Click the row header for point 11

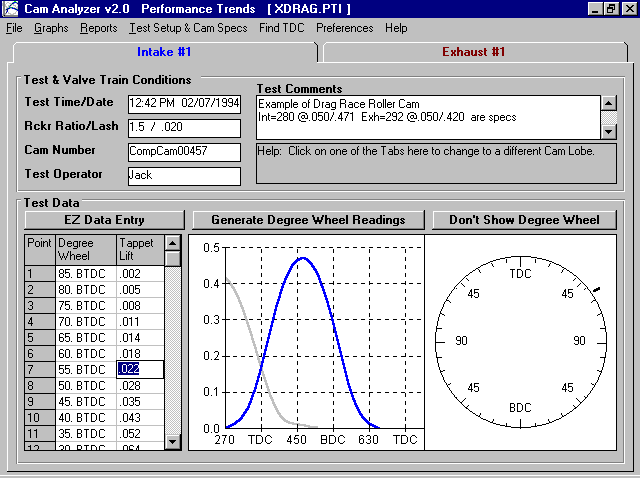(x=40, y=433)
